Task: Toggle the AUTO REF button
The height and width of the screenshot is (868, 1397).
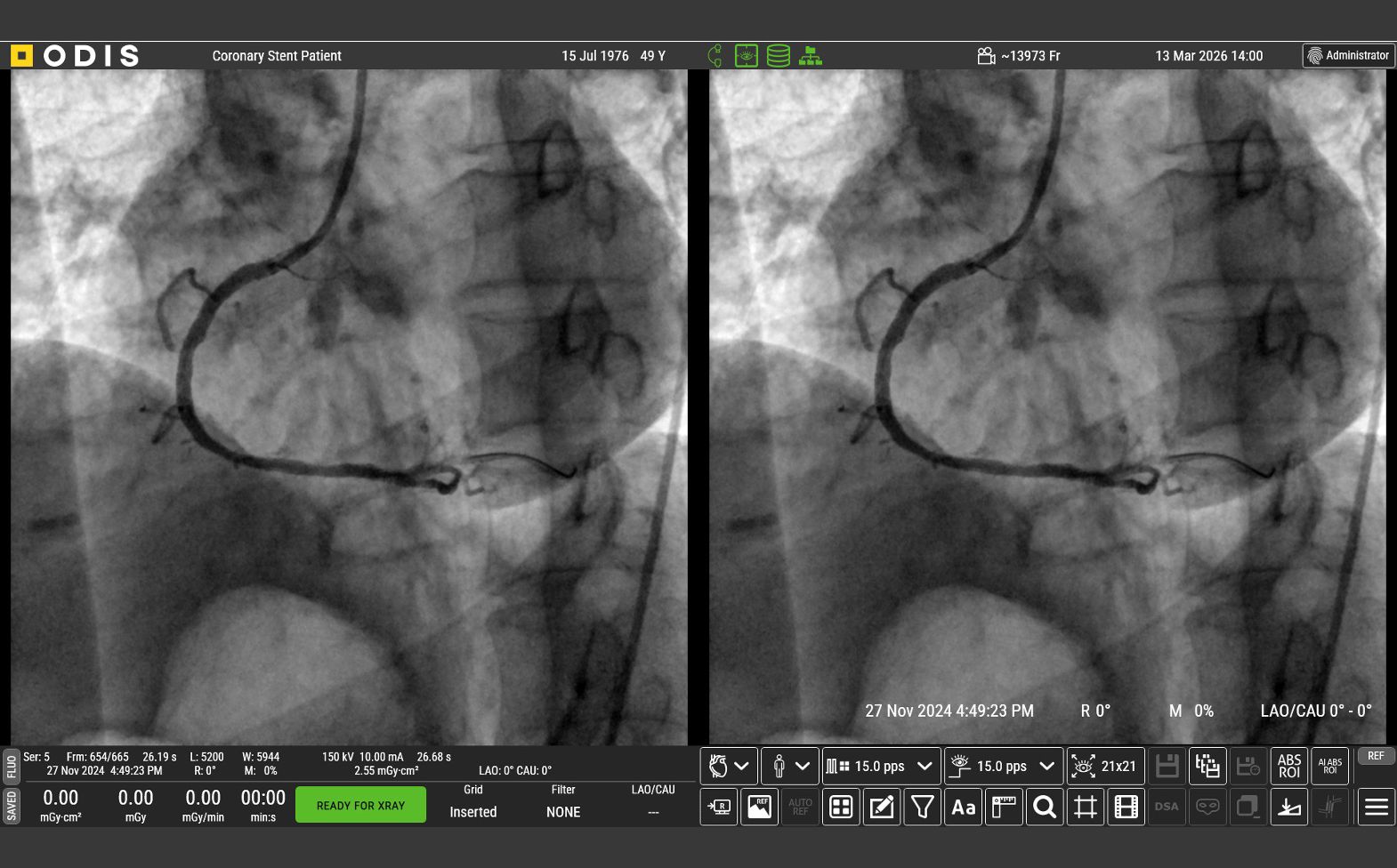Action: click(800, 807)
